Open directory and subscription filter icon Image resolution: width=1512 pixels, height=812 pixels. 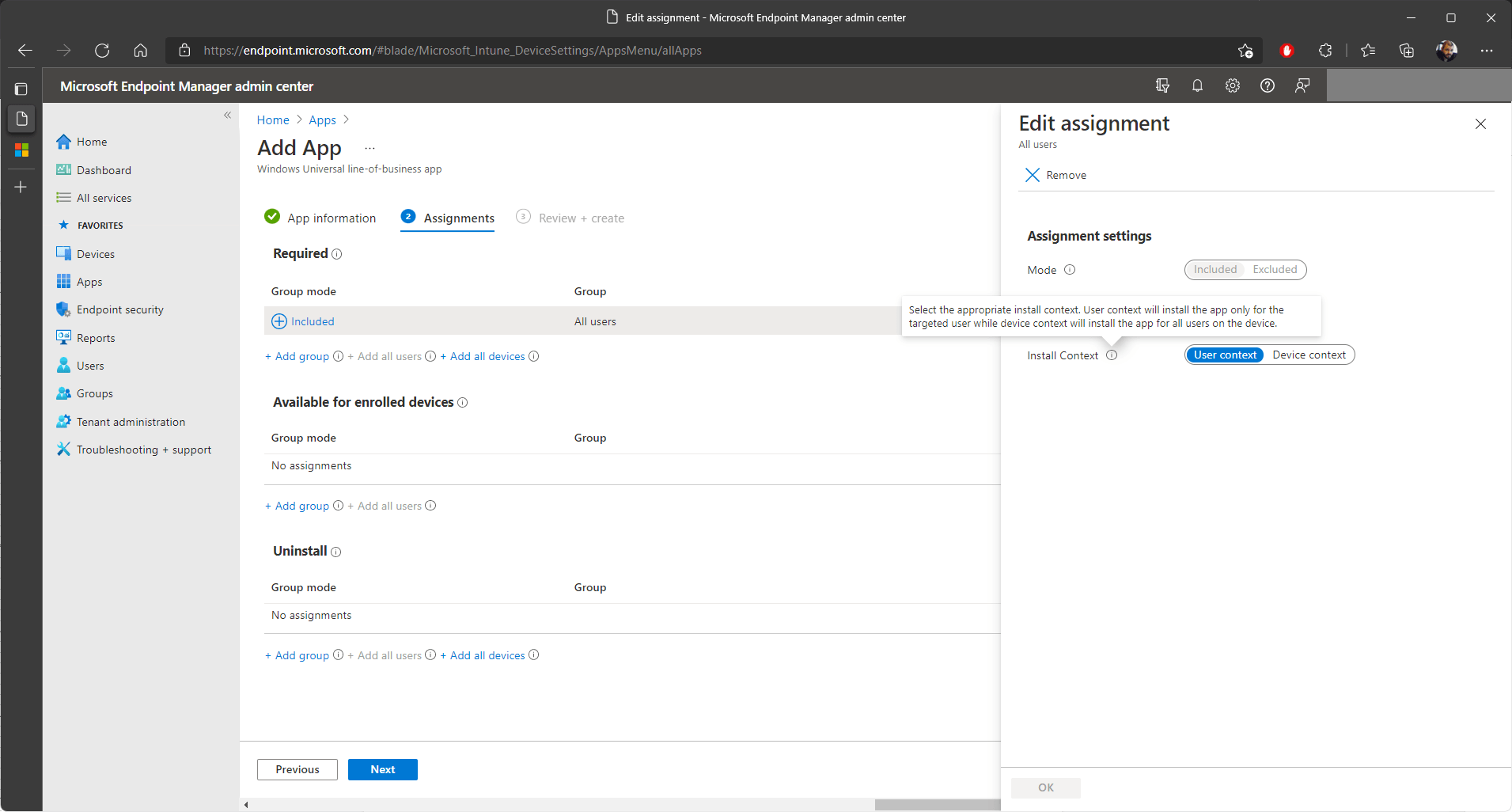(1162, 85)
